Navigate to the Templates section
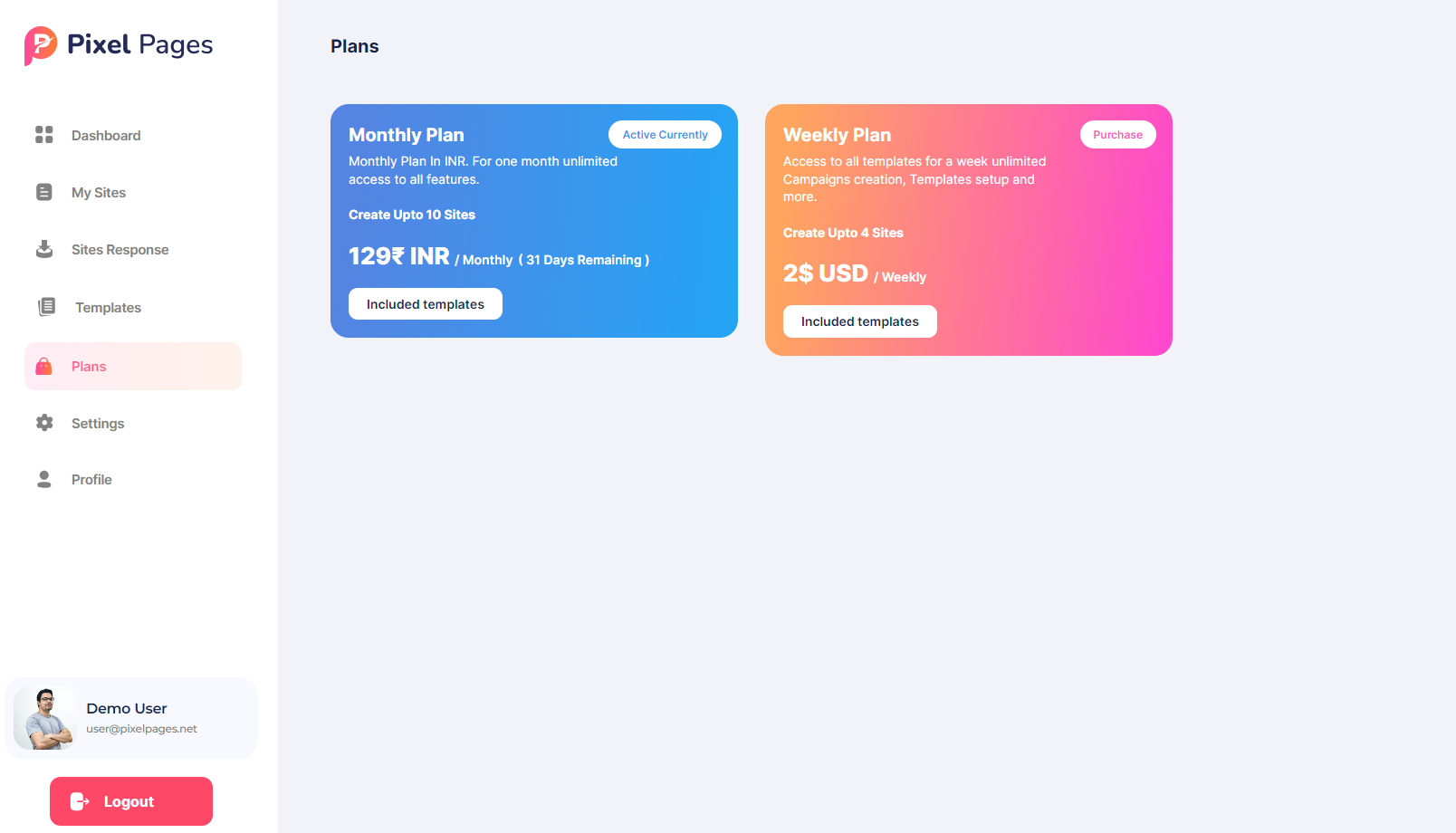The height and width of the screenshot is (833, 1456). (108, 308)
